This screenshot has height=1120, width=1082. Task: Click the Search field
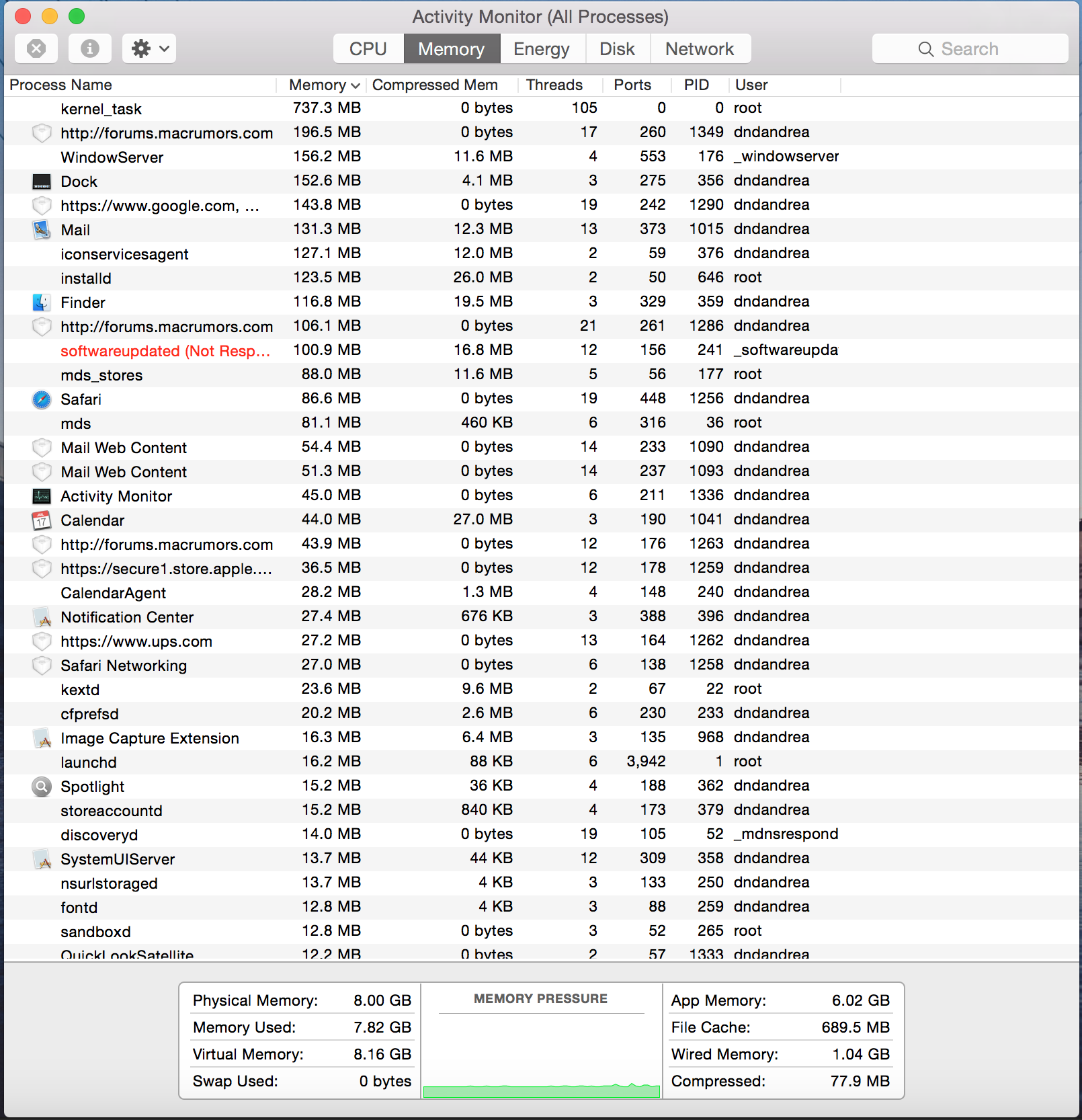pos(970,49)
